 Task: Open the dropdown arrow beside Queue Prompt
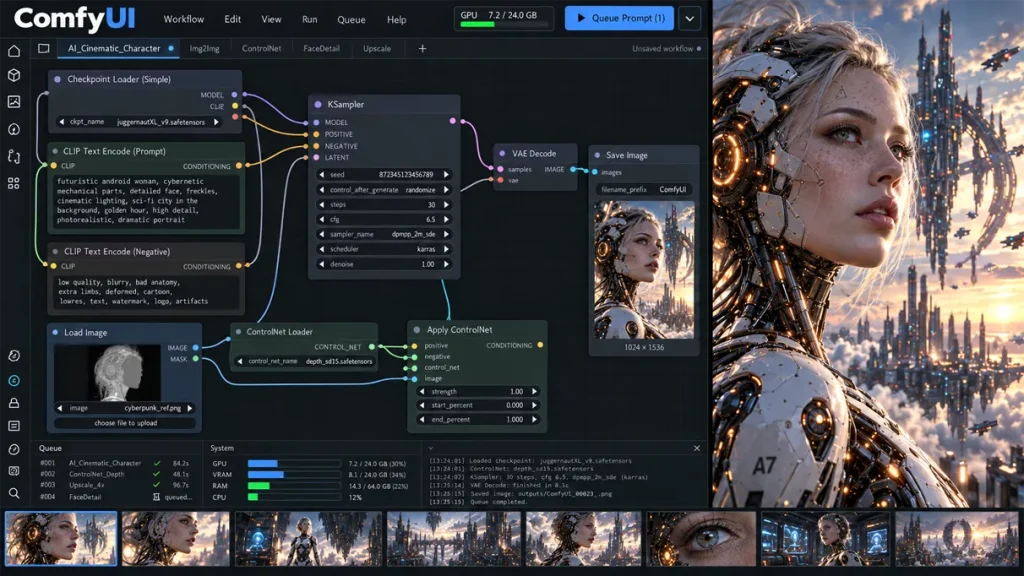click(690, 19)
